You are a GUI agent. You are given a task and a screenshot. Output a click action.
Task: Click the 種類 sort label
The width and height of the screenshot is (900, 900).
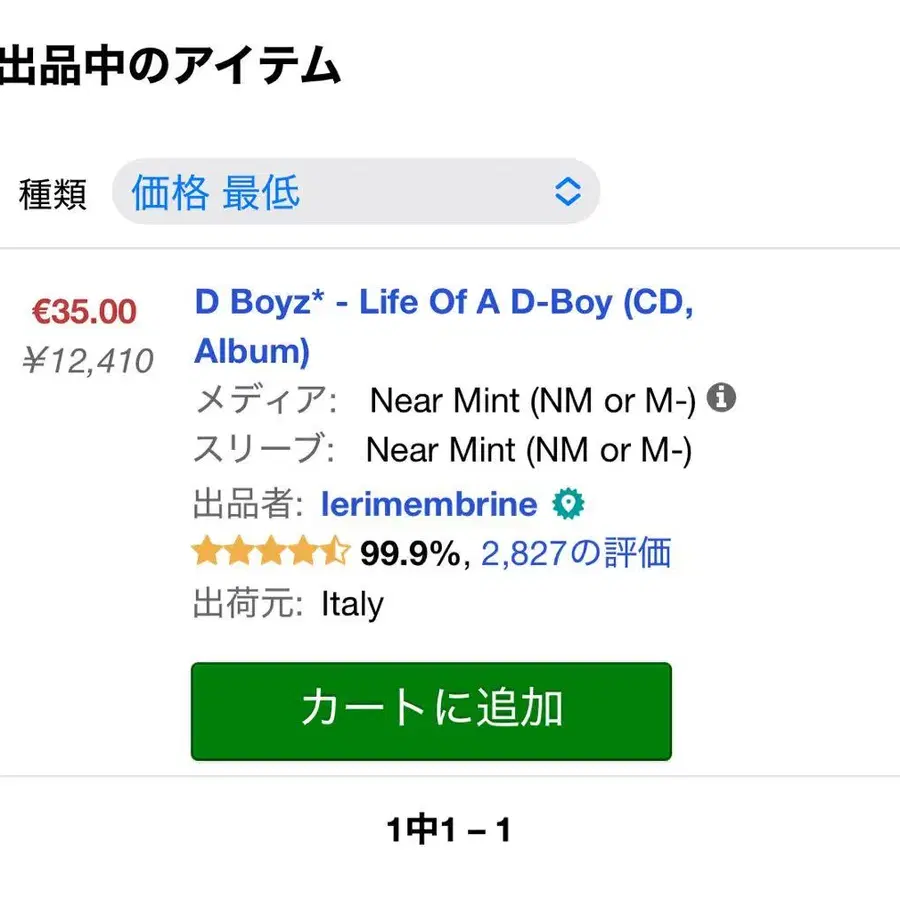[53, 194]
